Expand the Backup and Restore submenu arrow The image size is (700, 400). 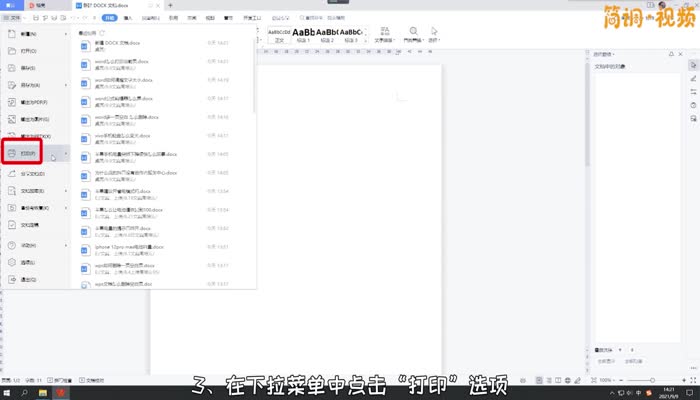pyautogui.click(x=66, y=208)
